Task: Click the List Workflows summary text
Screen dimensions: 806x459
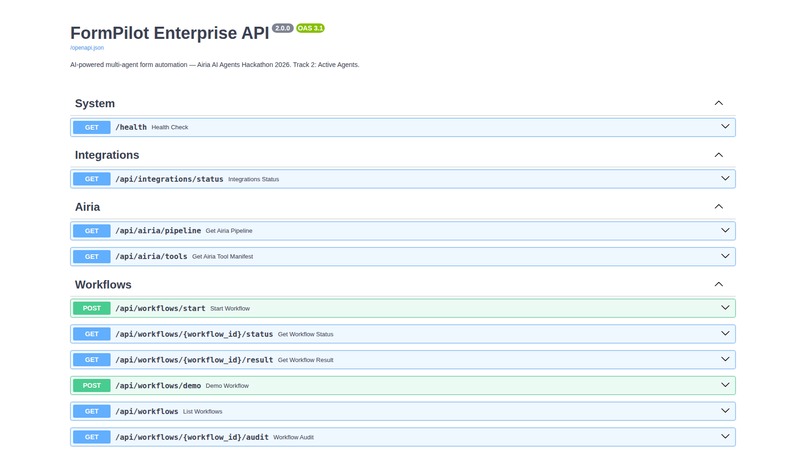Action: pos(203,411)
